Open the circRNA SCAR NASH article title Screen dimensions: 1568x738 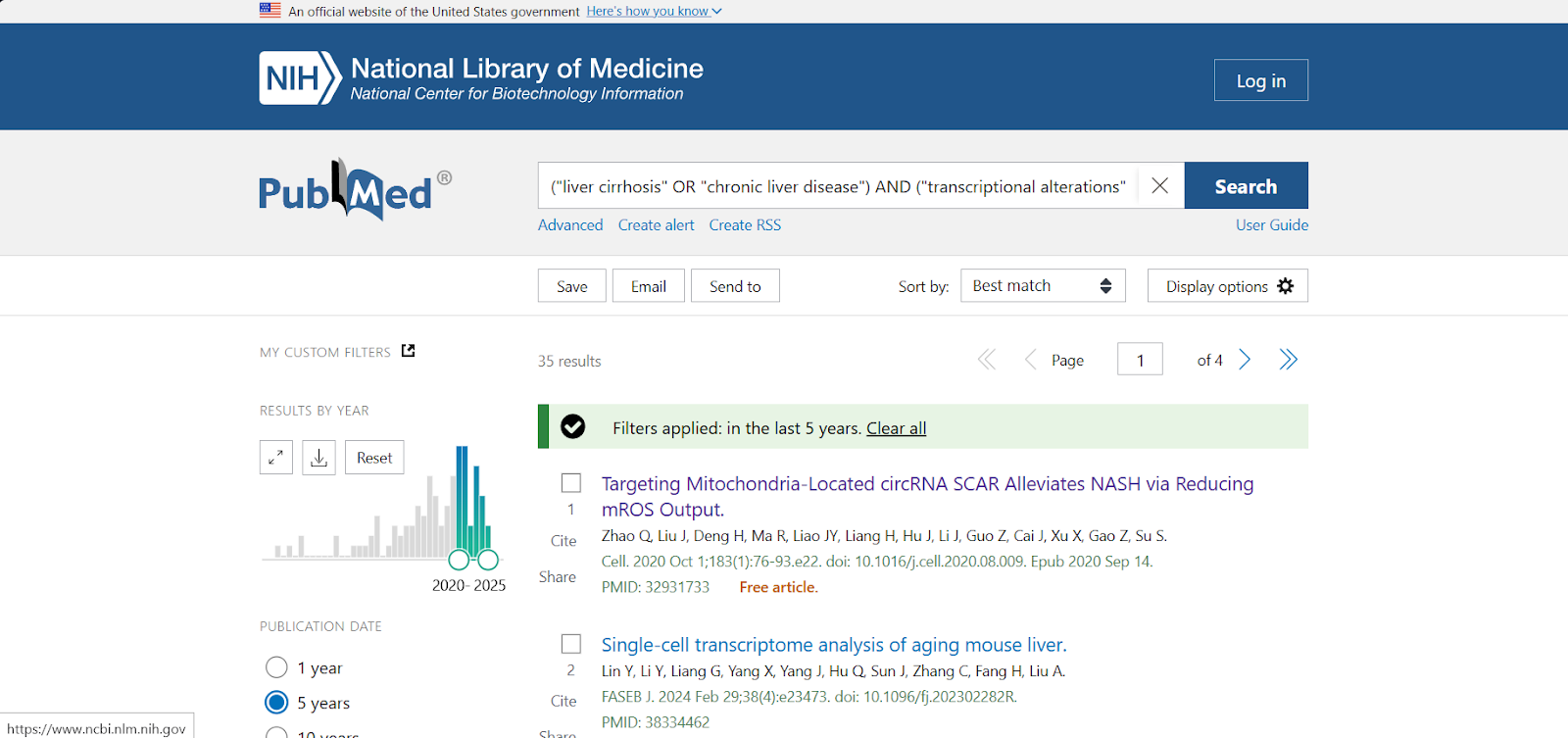tap(927, 496)
